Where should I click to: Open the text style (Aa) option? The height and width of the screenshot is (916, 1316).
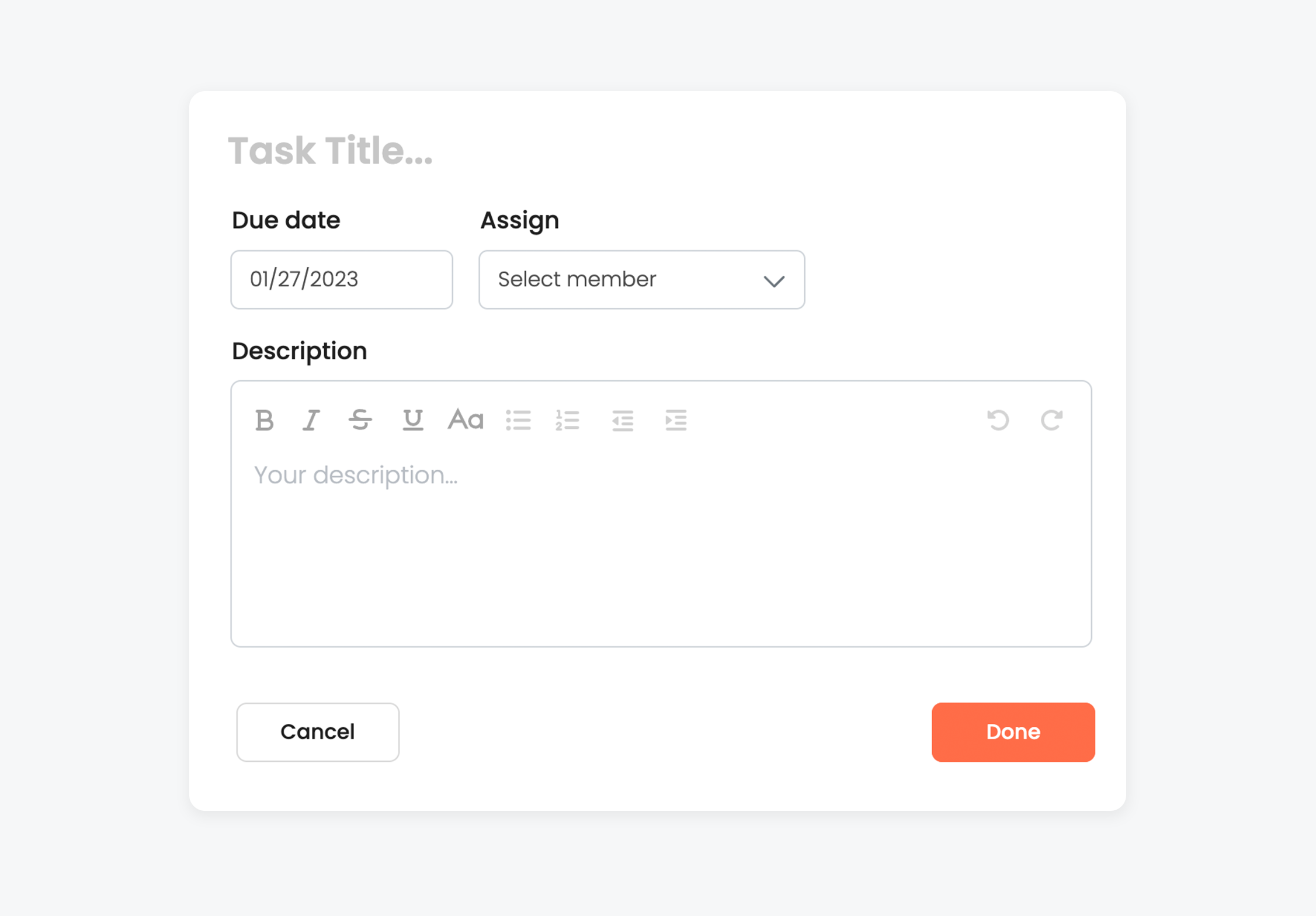(464, 419)
